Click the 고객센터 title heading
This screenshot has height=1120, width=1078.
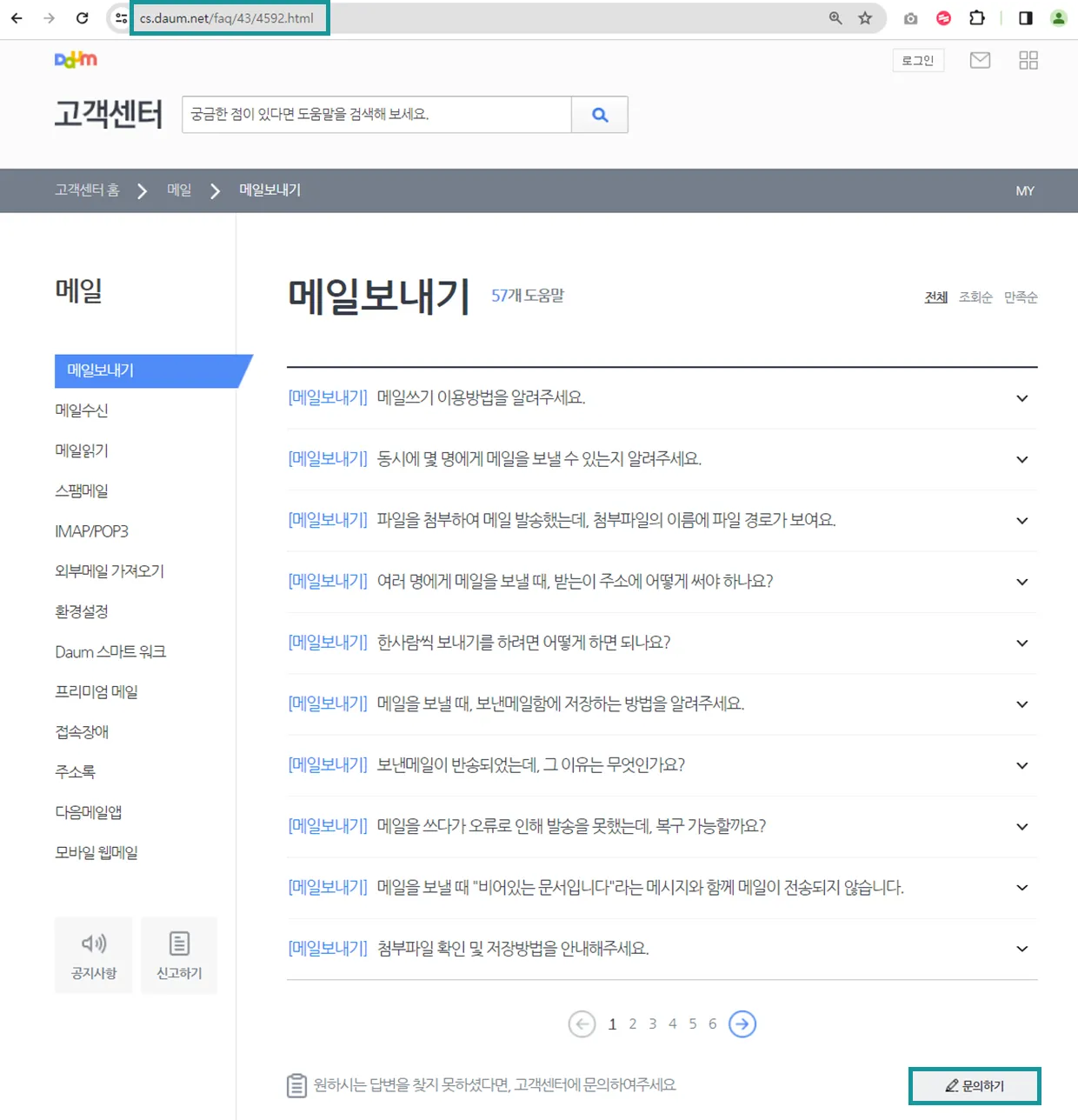click(x=109, y=114)
